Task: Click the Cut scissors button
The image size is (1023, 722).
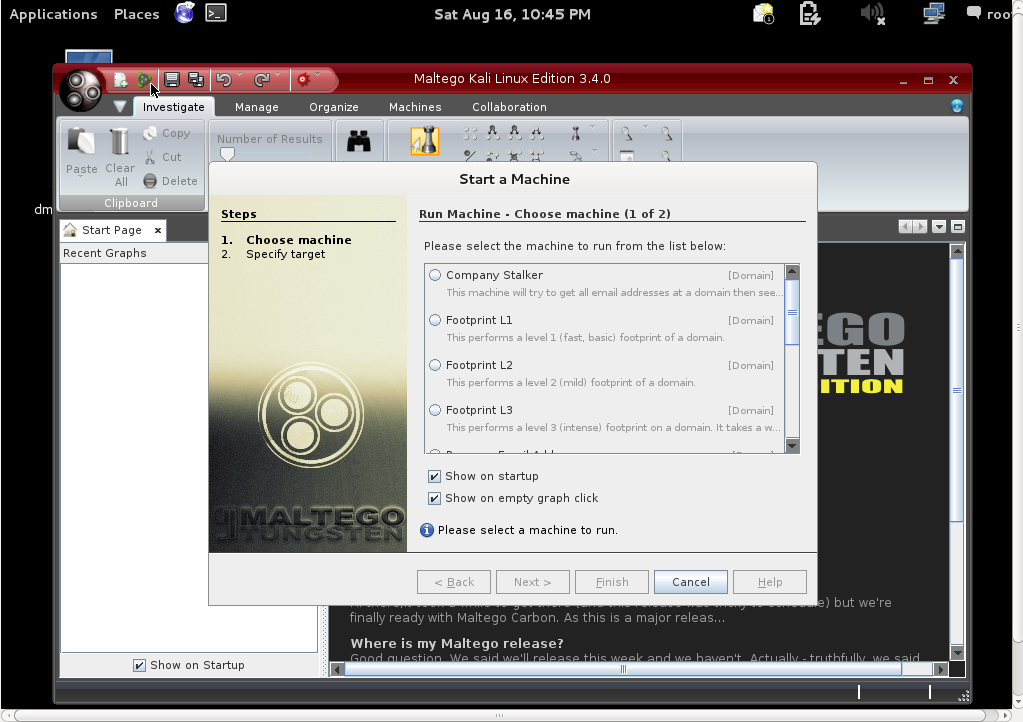Action: tap(163, 157)
